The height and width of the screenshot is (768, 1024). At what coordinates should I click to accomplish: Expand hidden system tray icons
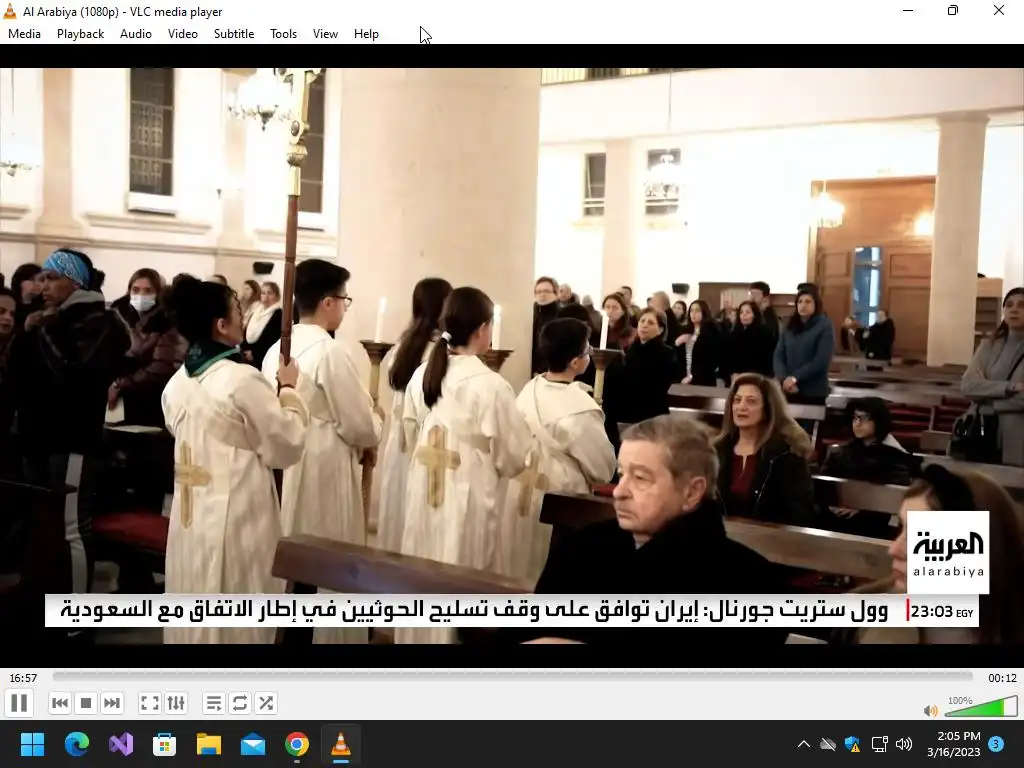point(804,744)
